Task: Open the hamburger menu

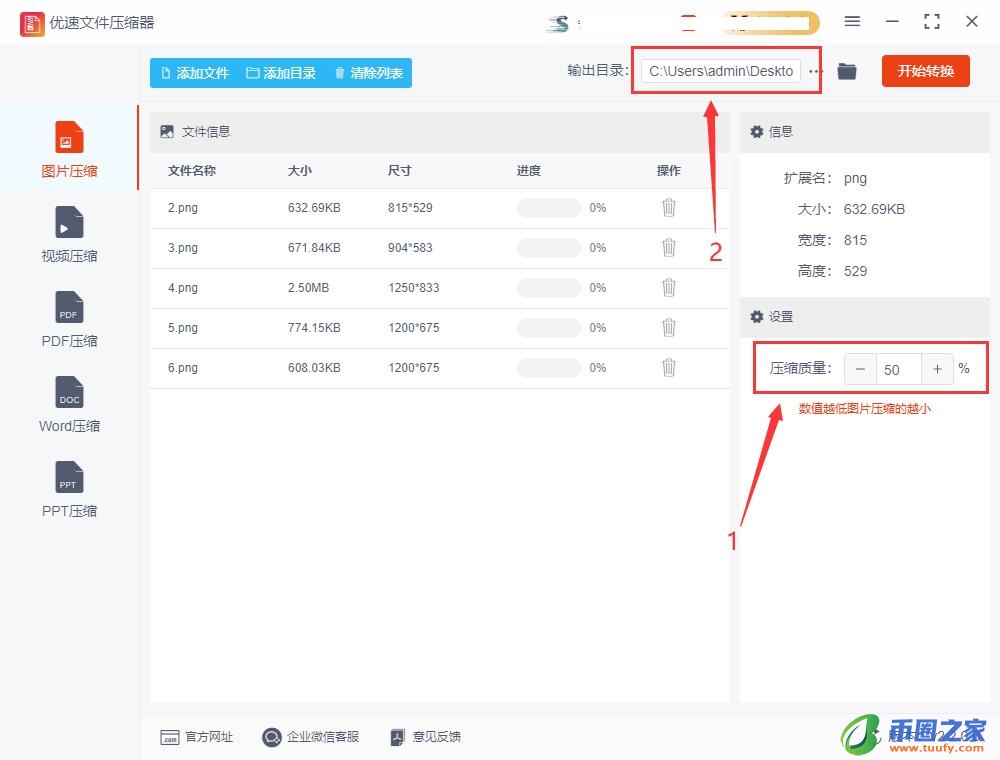Action: pos(852,21)
